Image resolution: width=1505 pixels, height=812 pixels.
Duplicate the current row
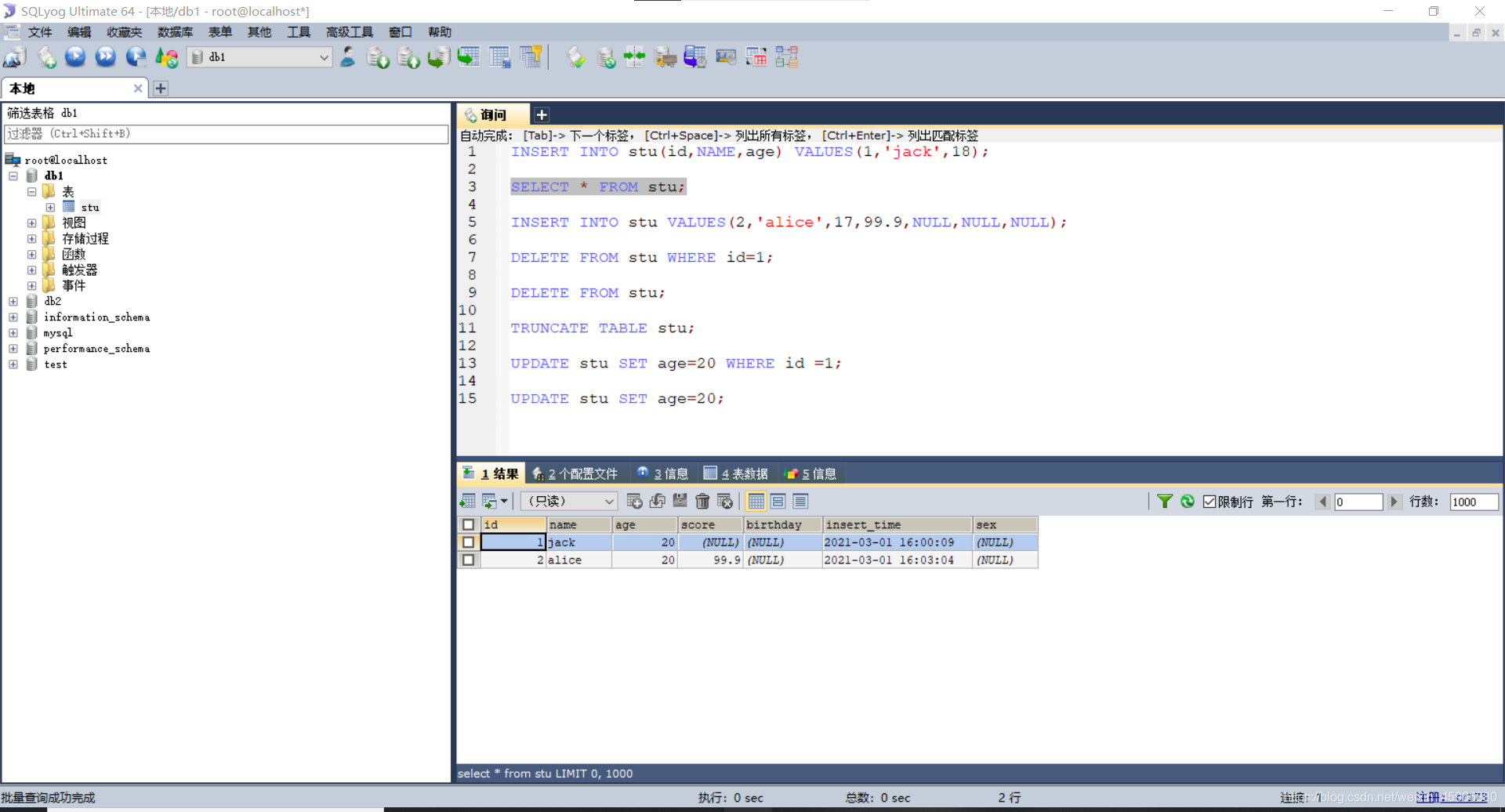click(x=658, y=501)
